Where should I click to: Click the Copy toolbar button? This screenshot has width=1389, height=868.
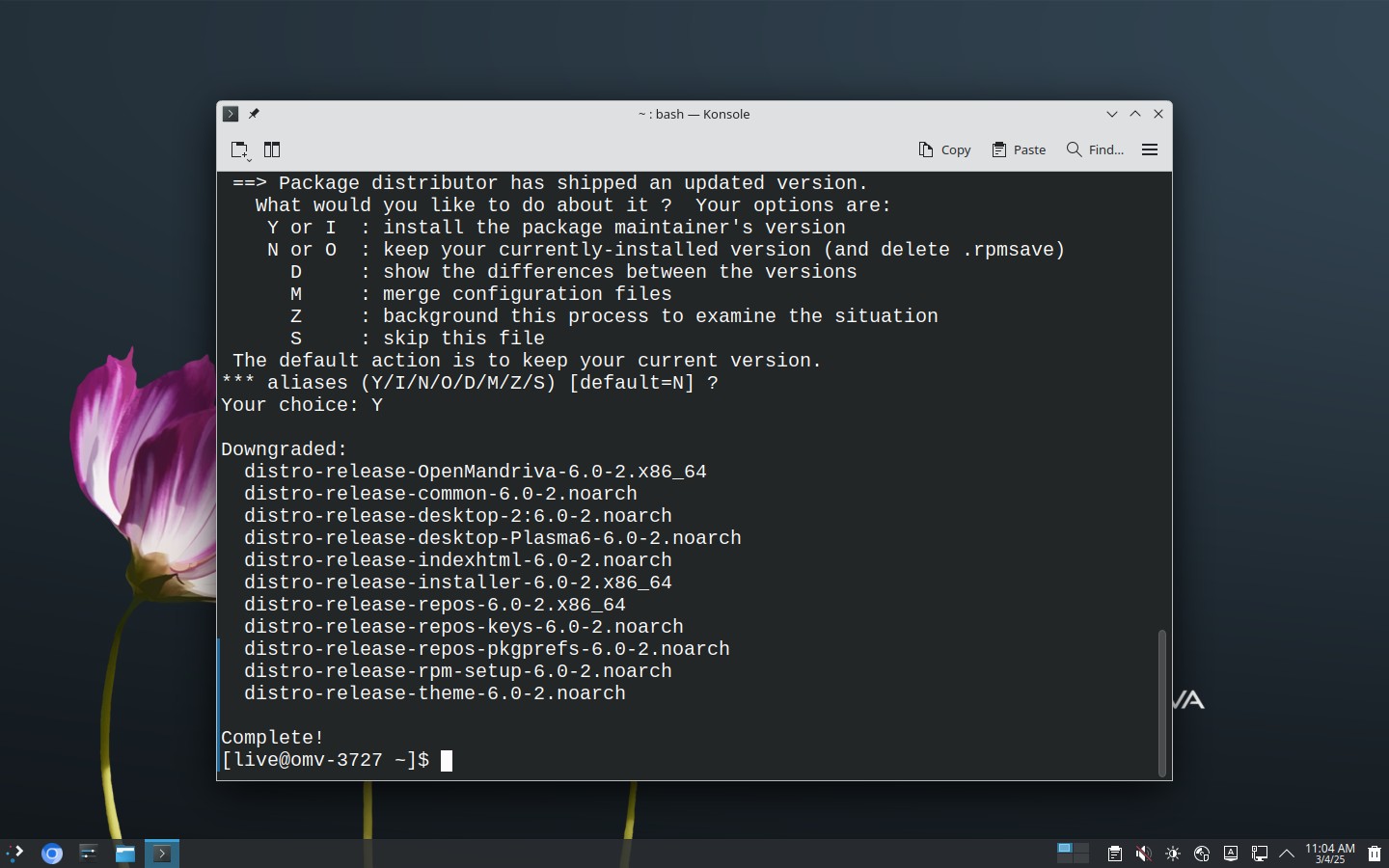[944, 149]
